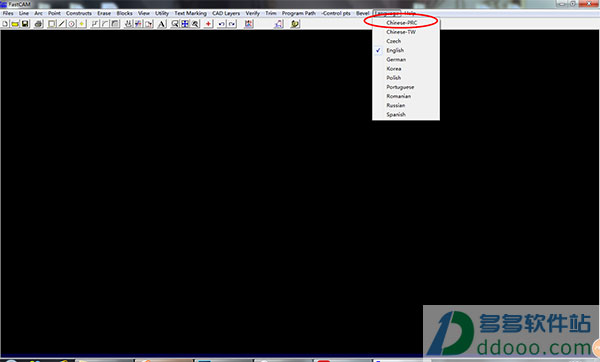Click the blue zoom-extents icon
Viewport: 600px width, 362px height.
click(x=185, y=24)
